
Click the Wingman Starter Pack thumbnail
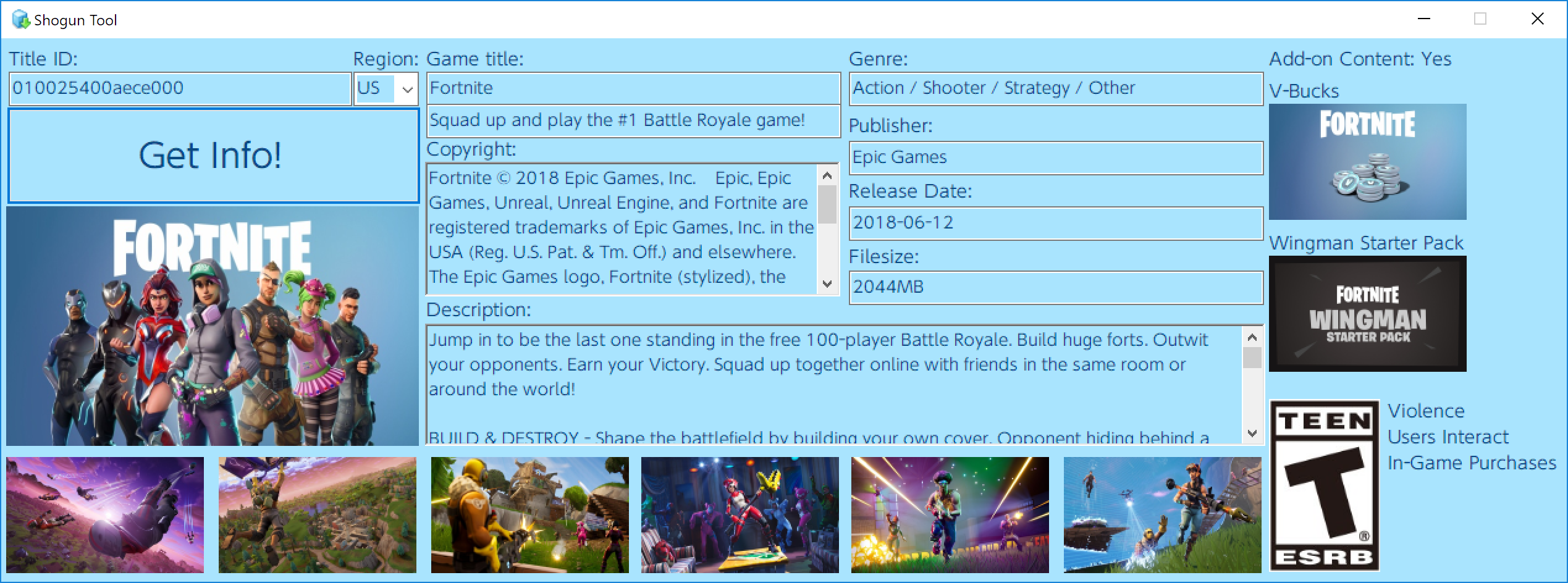pyautogui.click(x=1367, y=314)
